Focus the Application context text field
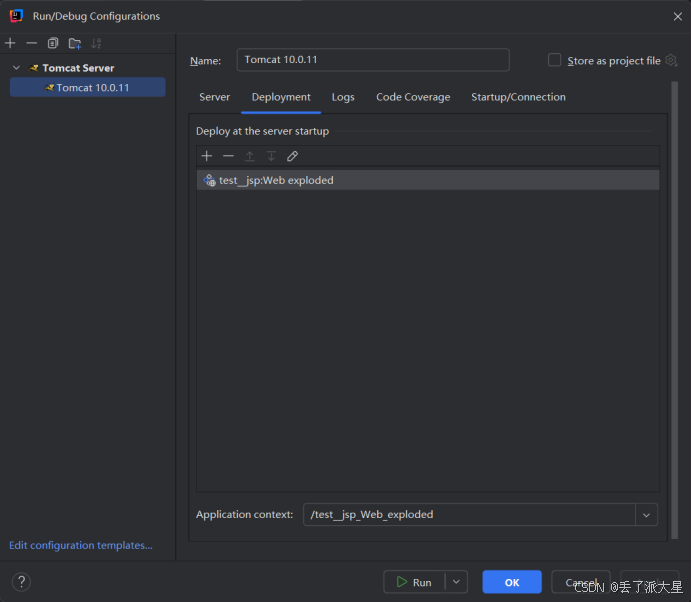Viewport: 692px width, 602px height. point(469,515)
